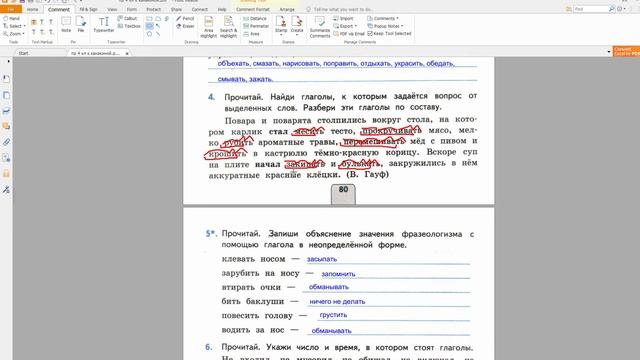Open the Comments dropdown in Manage Comments
This screenshot has height=360, width=640.
383,18
